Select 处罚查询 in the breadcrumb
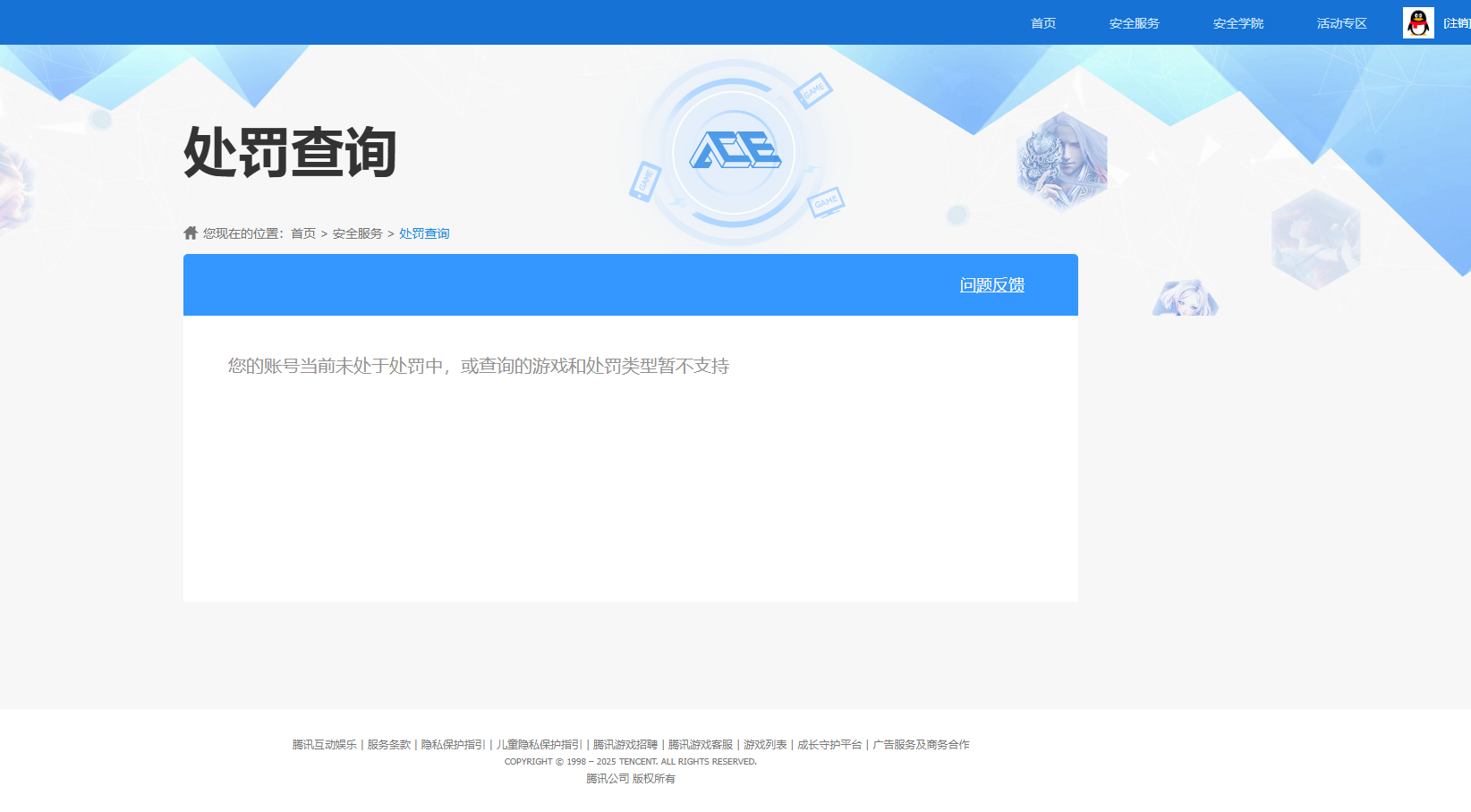Image resolution: width=1471 pixels, height=812 pixels. click(423, 233)
